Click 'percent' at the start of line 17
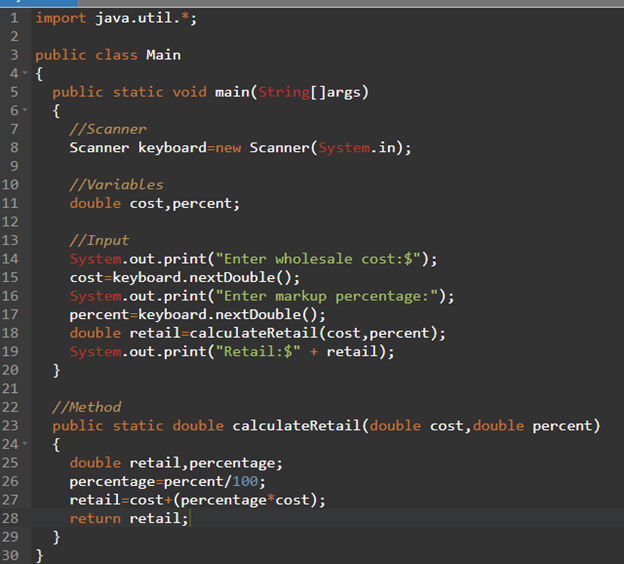Viewport: 624px width, 564px height. [x=99, y=315]
